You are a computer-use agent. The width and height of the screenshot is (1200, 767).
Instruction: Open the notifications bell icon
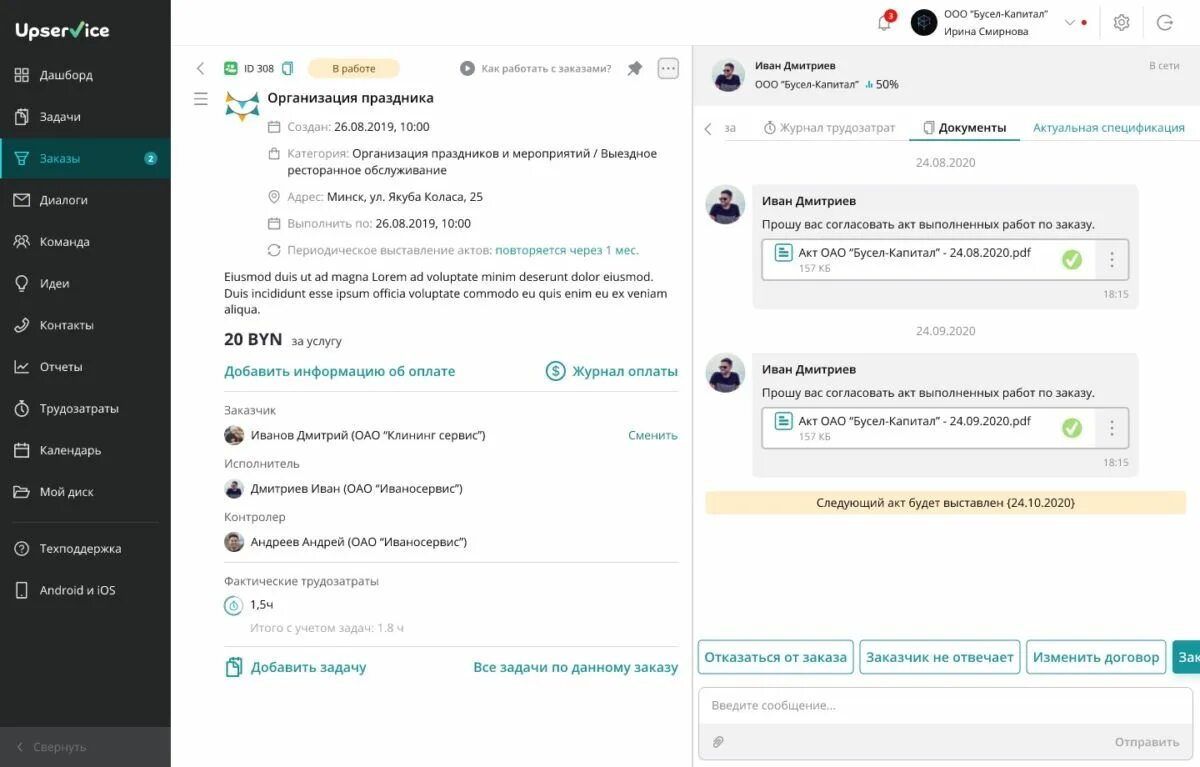click(x=884, y=22)
